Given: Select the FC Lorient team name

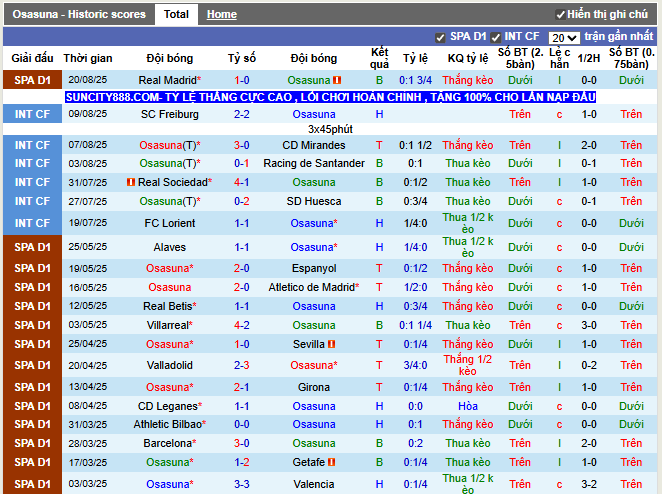Looking at the screenshot, I should (170, 223).
